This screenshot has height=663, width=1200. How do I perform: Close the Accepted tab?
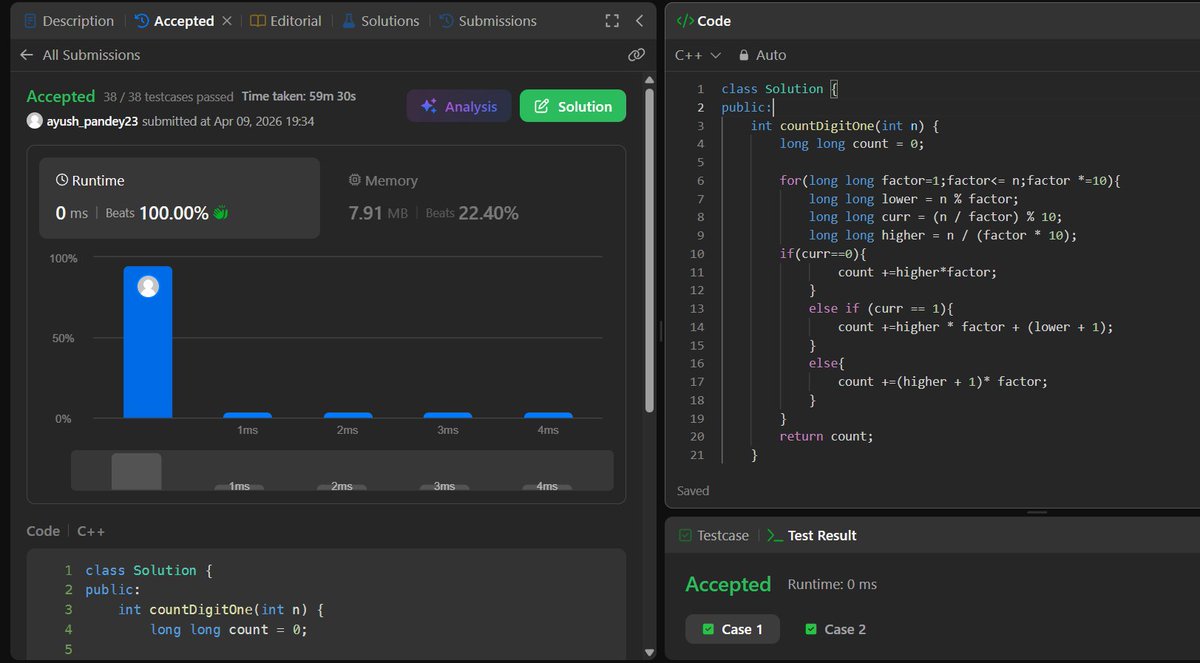pos(227,21)
